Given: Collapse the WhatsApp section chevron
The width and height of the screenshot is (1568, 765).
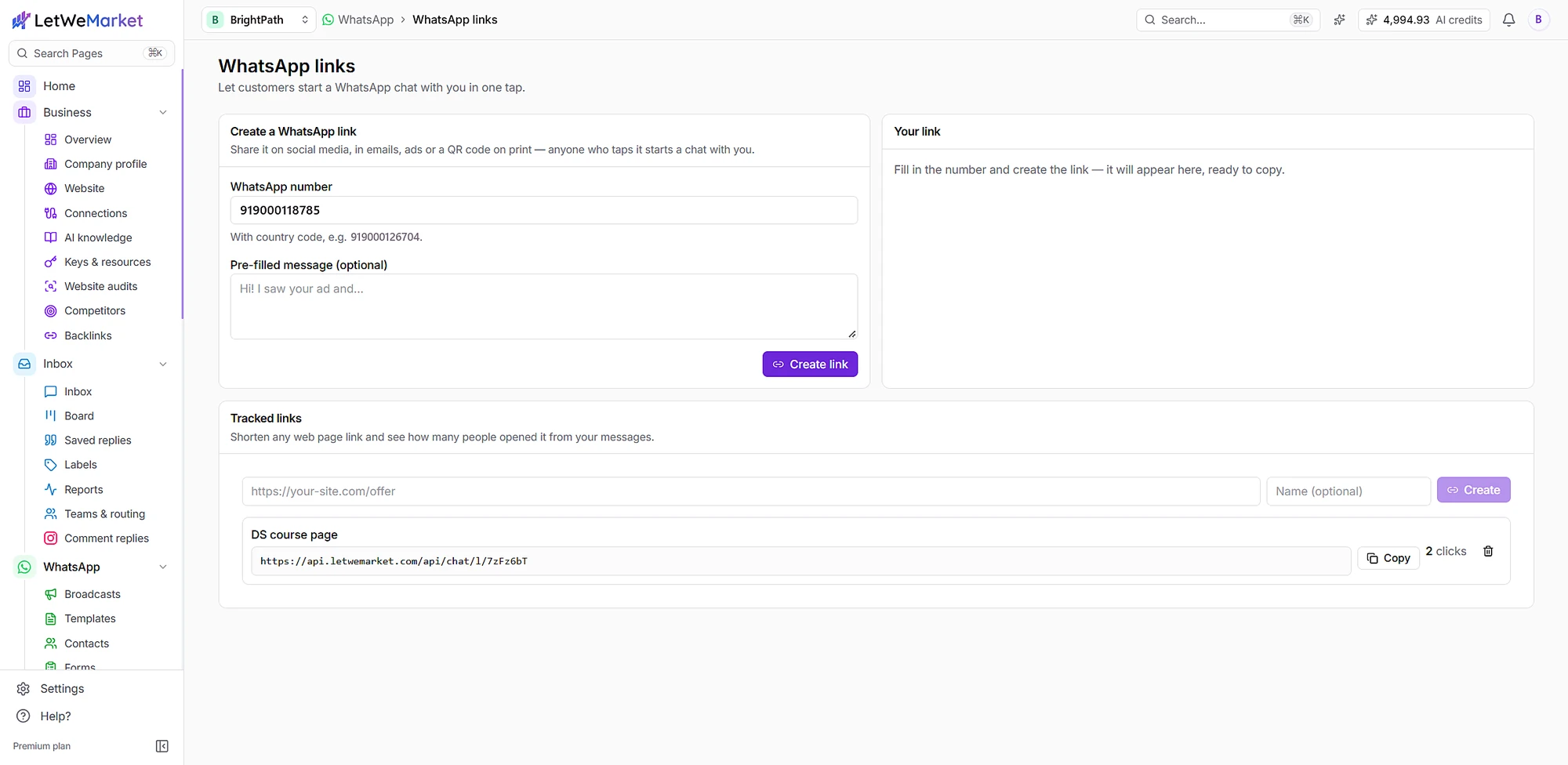Looking at the screenshot, I should coord(163,567).
